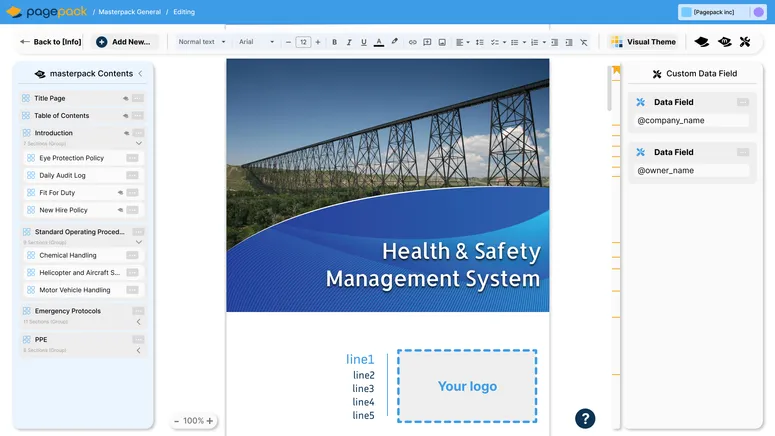
Task: Go back to [Info]
Action: tap(50, 42)
